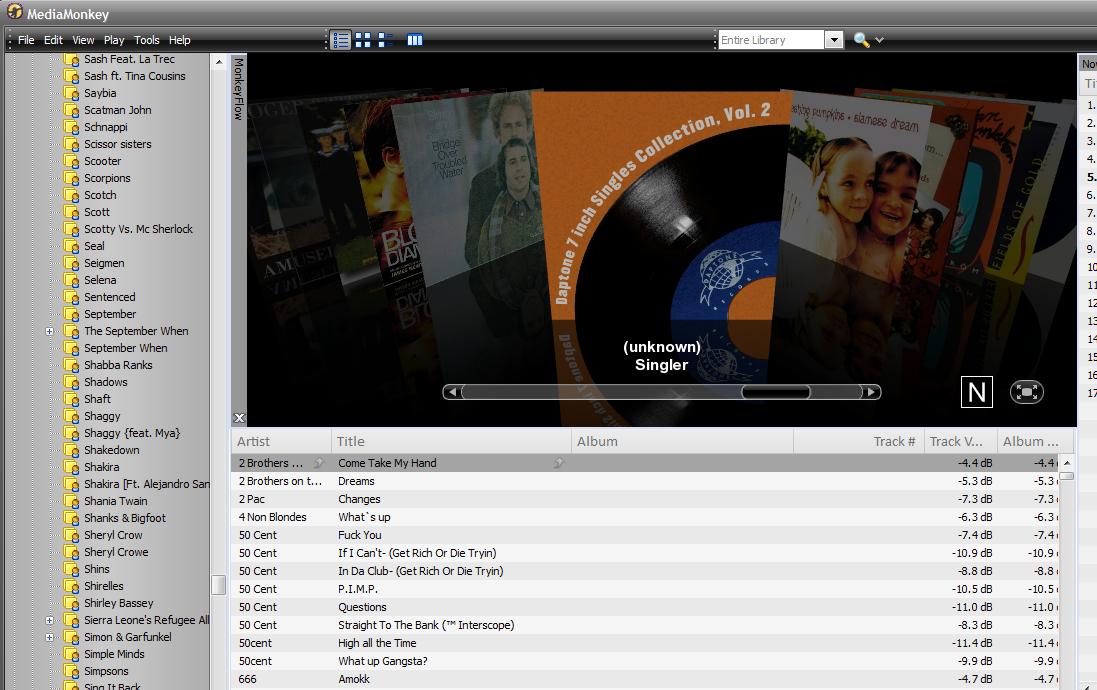Open the View menu
Screen dimensions: 1097x690
tap(83, 40)
